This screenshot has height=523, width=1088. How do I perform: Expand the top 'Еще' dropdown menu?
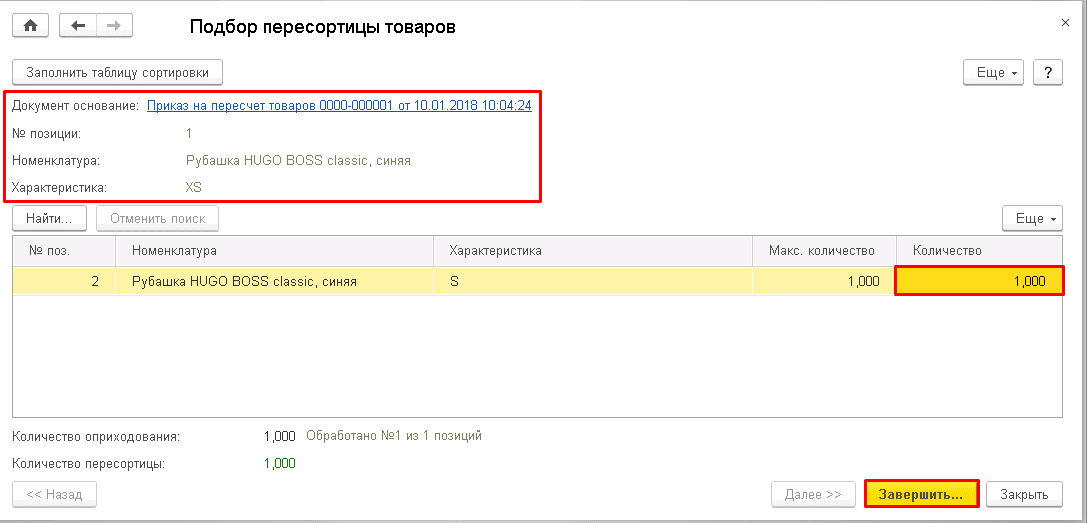pyautogui.click(x=993, y=73)
